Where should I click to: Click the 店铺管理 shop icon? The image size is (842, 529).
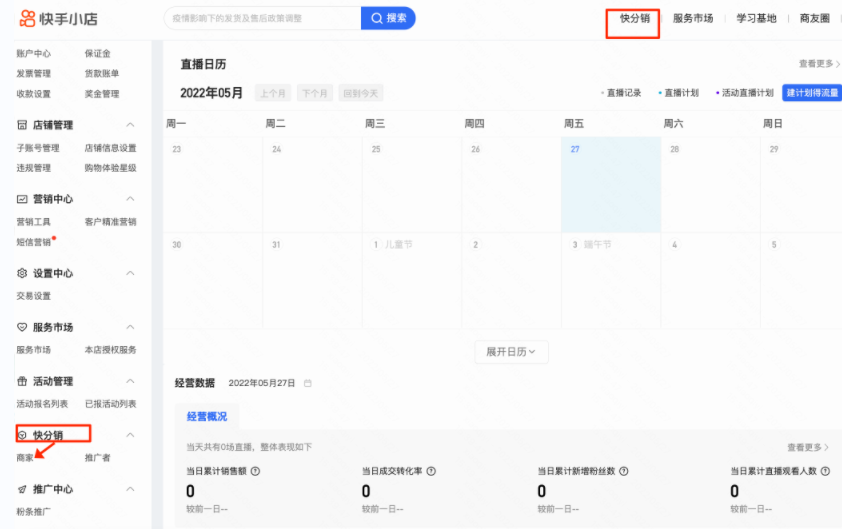coord(22,125)
